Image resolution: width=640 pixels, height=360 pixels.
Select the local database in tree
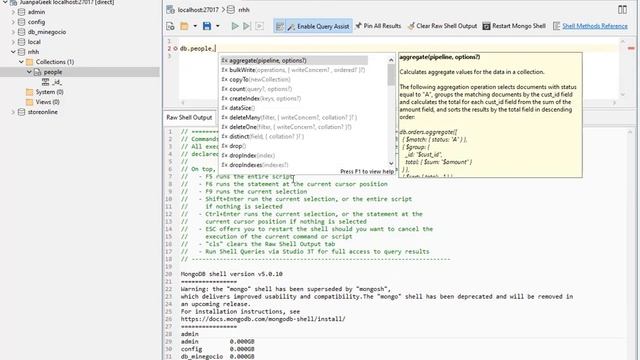tap(34, 42)
